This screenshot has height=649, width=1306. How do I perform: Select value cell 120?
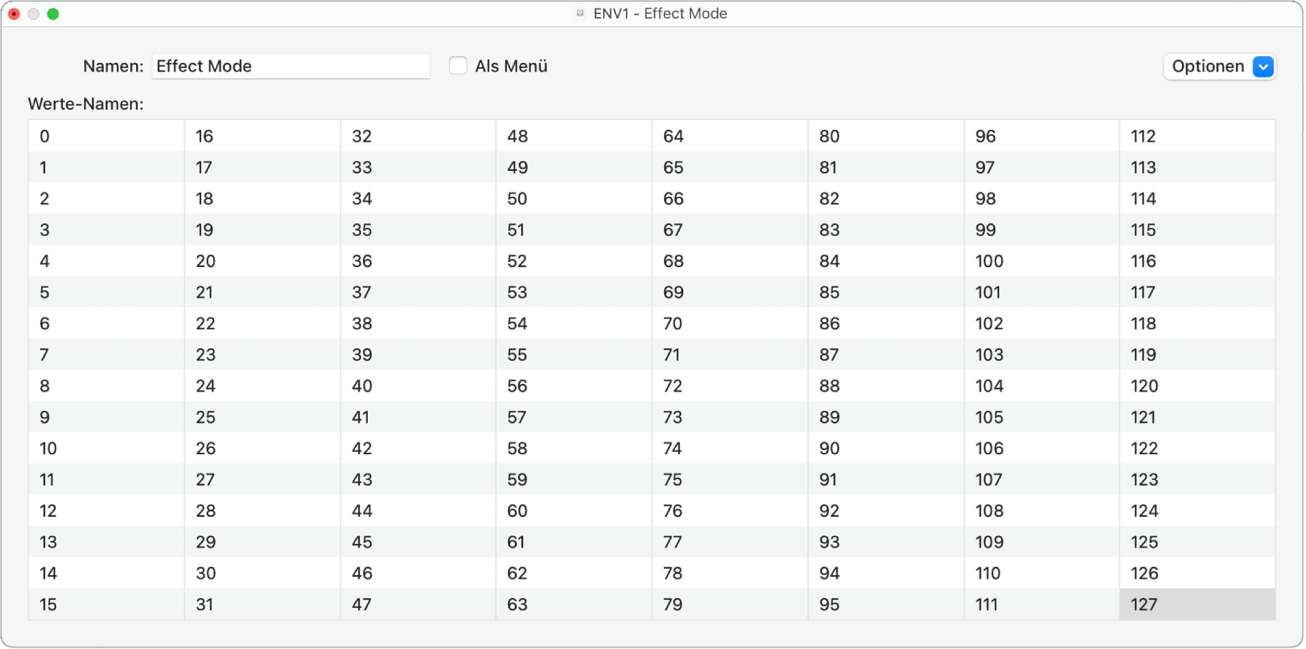point(1197,386)
